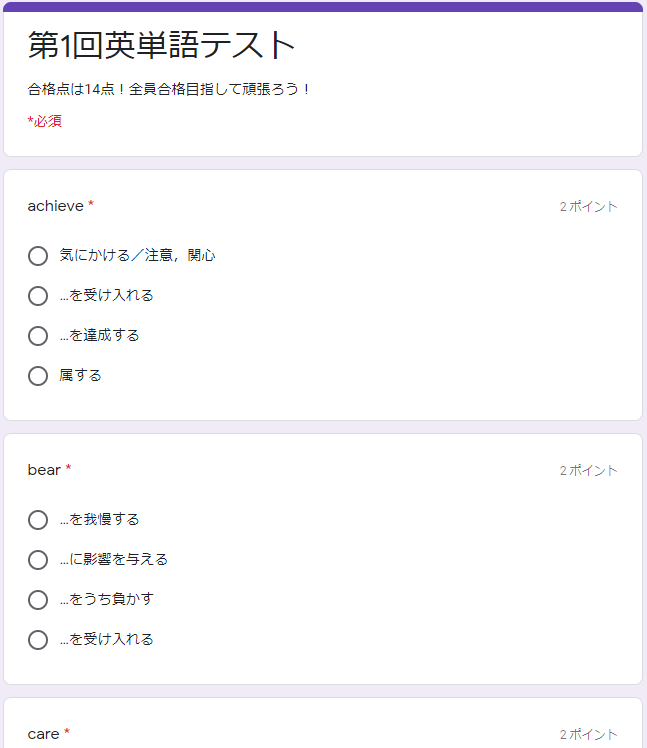Click the text label …を我慢する

coord(99,519)
